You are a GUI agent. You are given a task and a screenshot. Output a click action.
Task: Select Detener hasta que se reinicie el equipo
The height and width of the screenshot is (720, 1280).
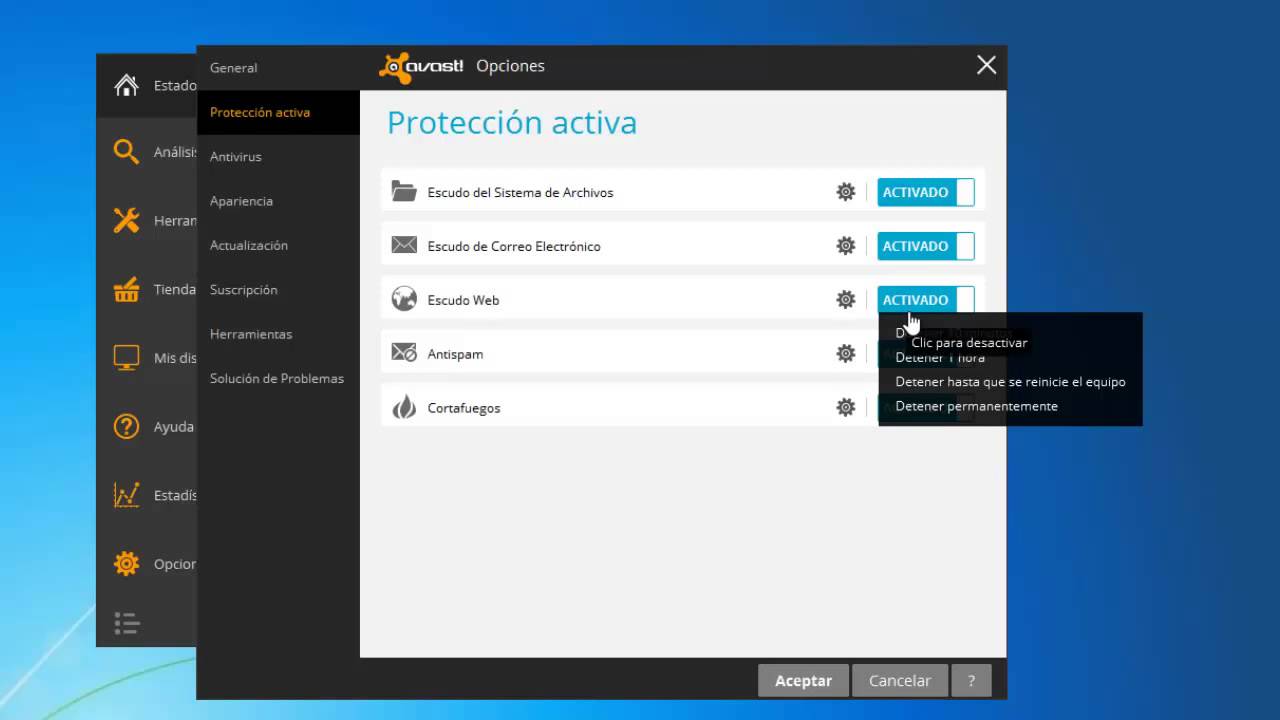(1010, 382)
